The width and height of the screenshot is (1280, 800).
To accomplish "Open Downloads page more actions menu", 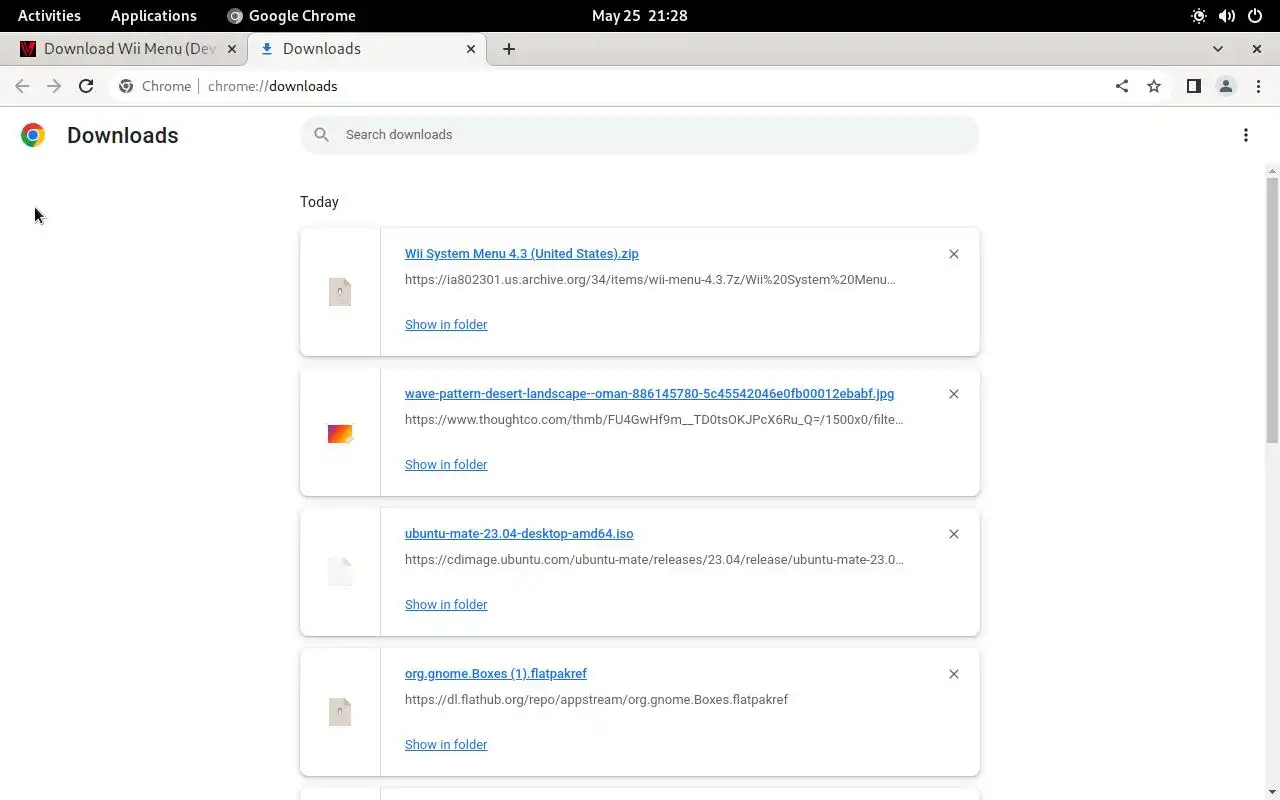I will coord(1246,135).
